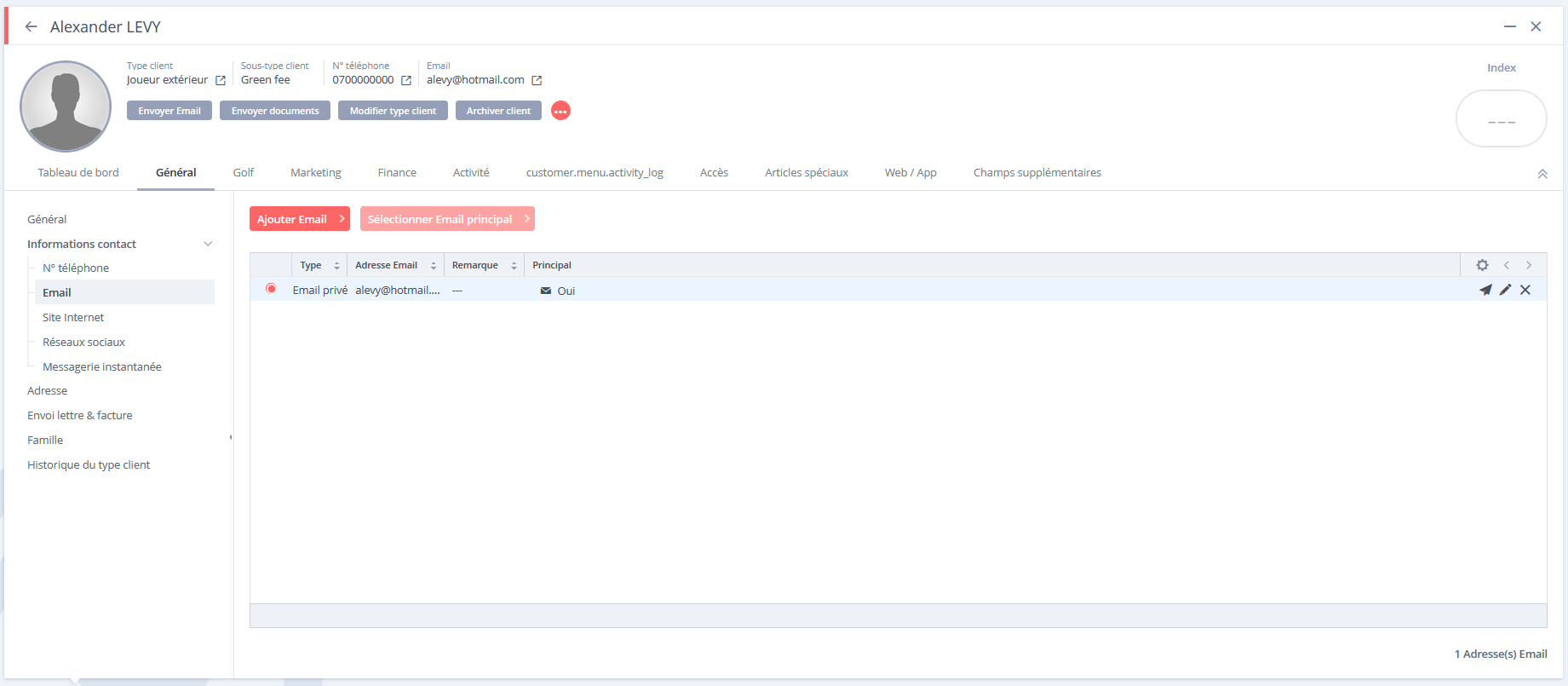Screen dimensions: 1568x686
Task: Click the alevy@hotmail.... address cell
Action: click(x=398, y=290)
